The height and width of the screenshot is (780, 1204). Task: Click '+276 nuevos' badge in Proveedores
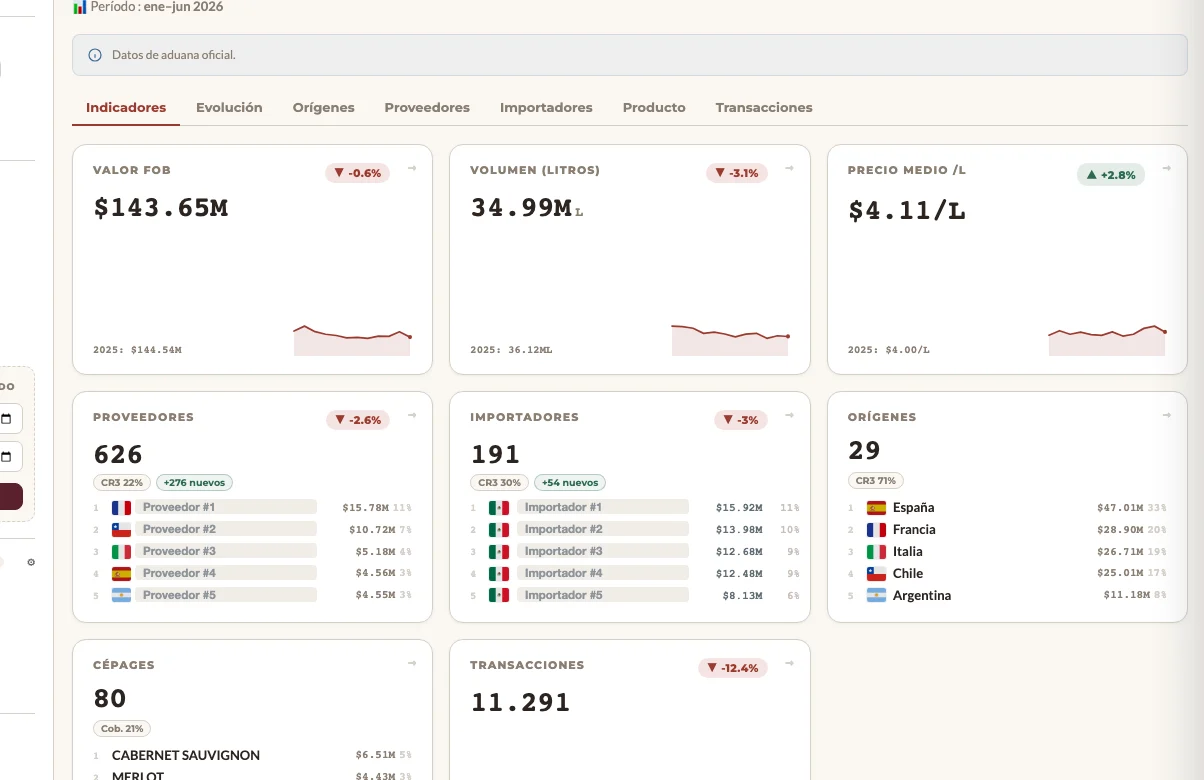coord(192,482)
